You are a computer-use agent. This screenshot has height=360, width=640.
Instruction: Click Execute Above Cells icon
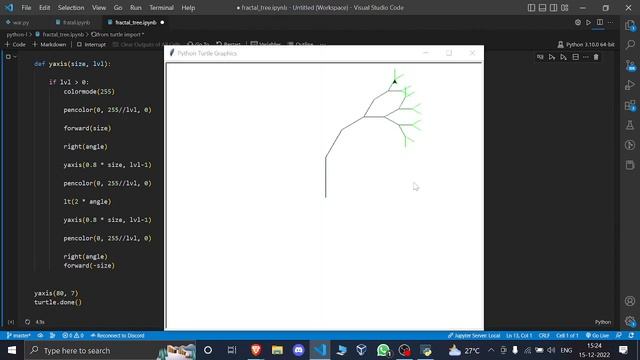(x=552, y=57)
